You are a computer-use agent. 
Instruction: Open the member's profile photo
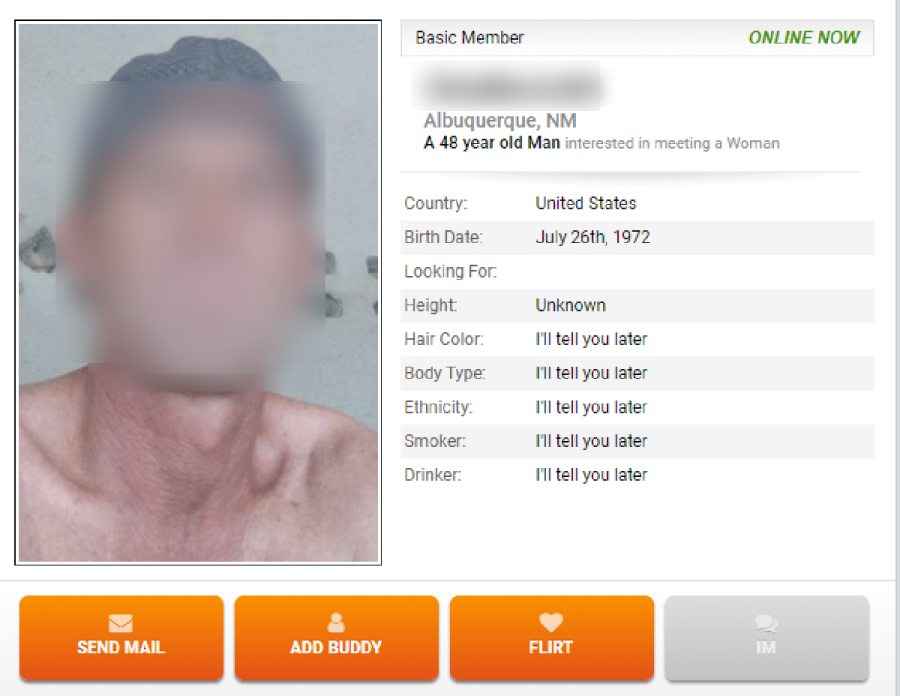point(198,293)
